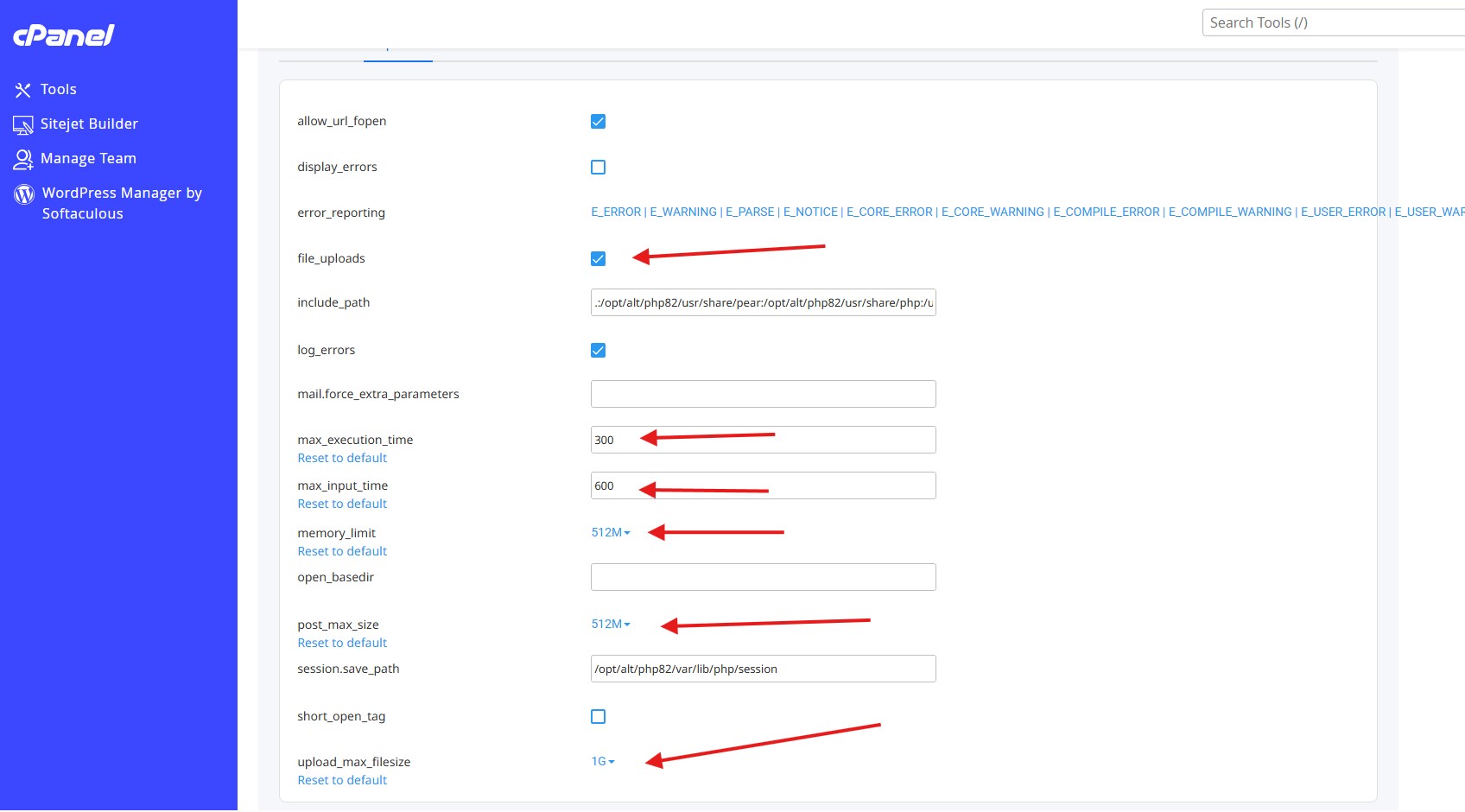Viewport: 1465px width, 812px height.
Task: Click the Manage Team user icon
Action: tap(23, 159)
